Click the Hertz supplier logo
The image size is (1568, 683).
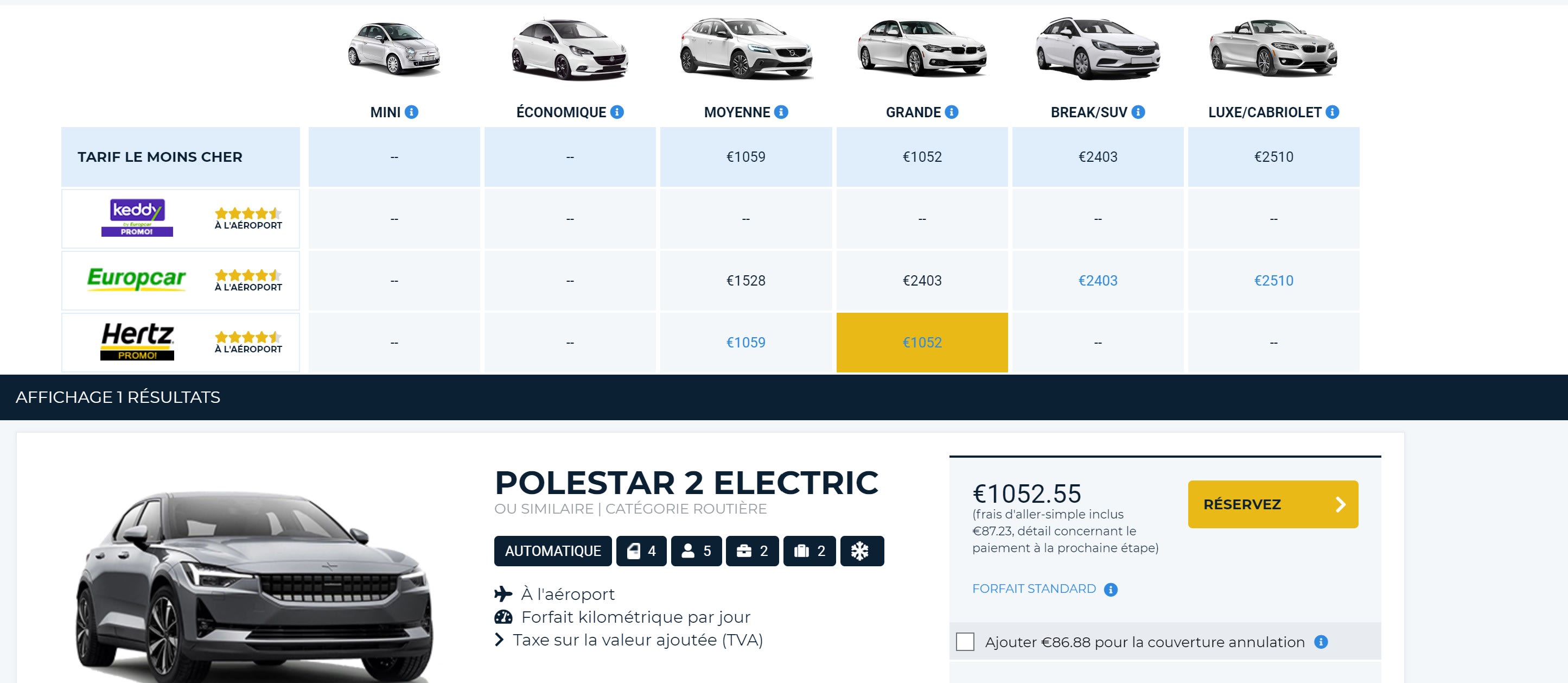[x=137, y=341]
